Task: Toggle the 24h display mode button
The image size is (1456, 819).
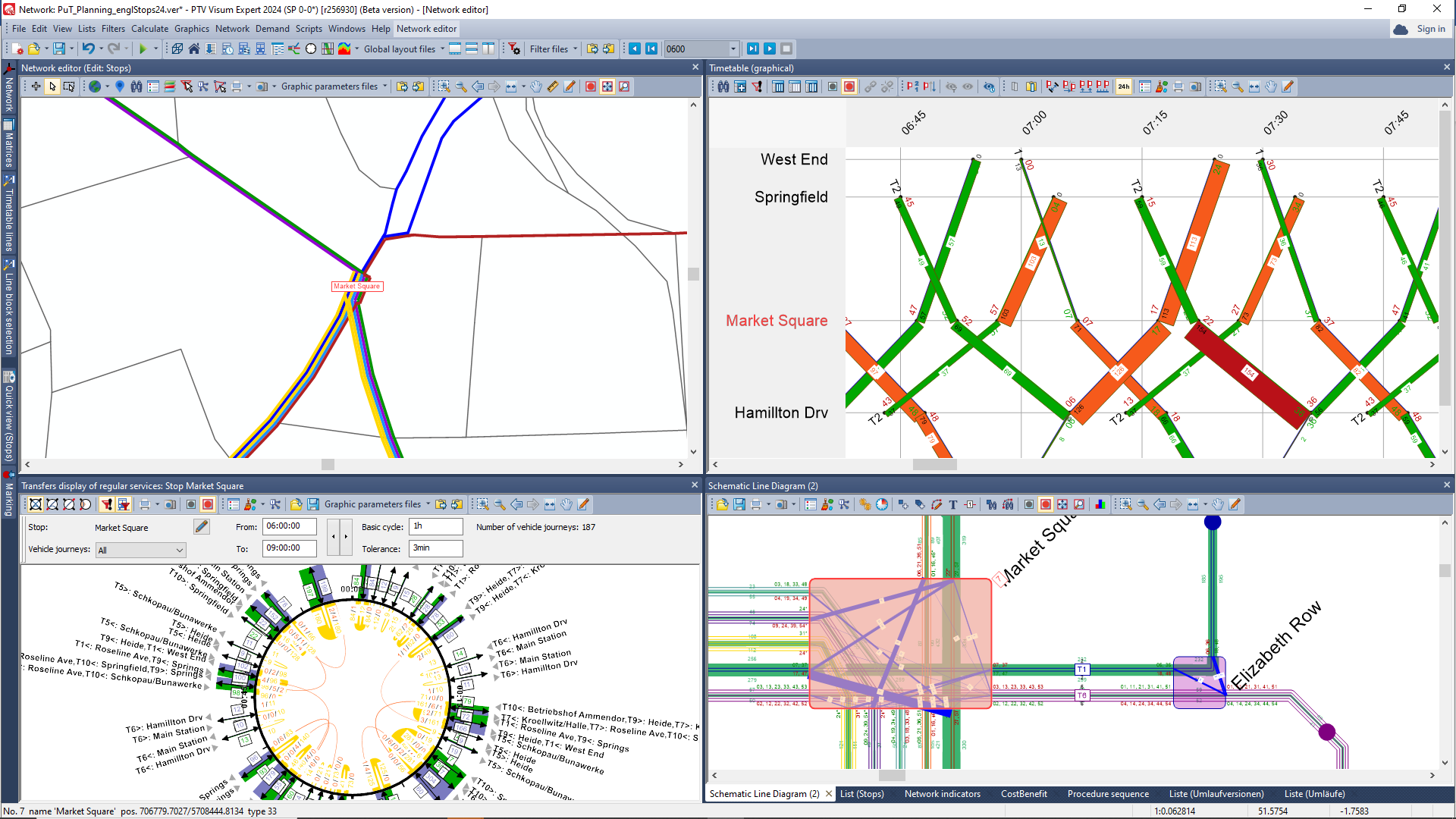Action: pos(1123,87)
